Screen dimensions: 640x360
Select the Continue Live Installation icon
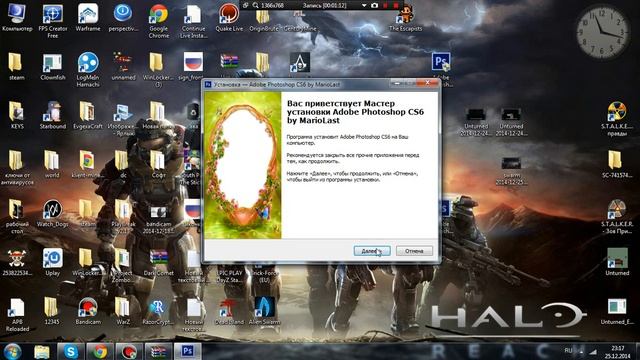[193, 21]
